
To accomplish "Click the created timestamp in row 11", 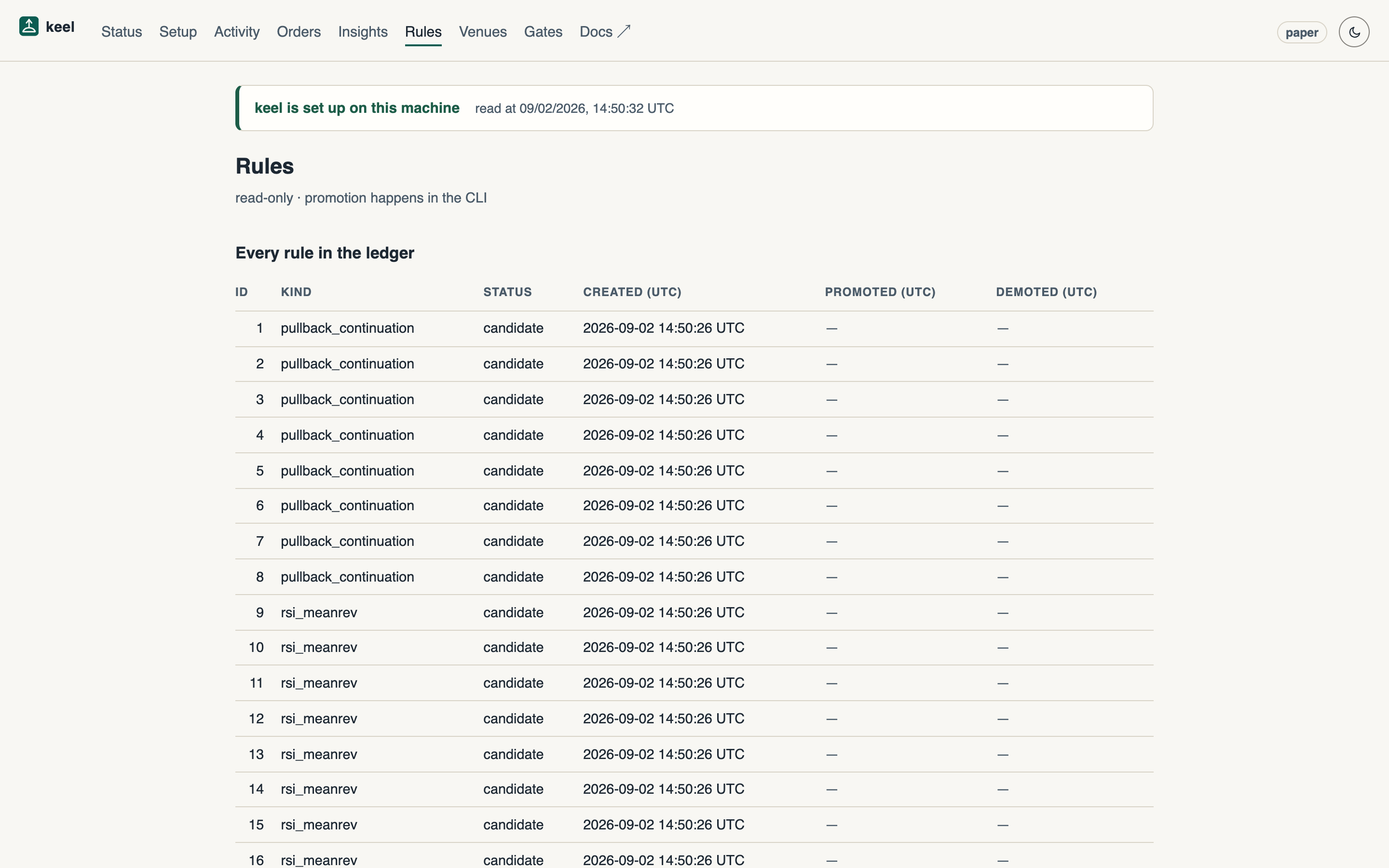I will [x=664, y=683].
